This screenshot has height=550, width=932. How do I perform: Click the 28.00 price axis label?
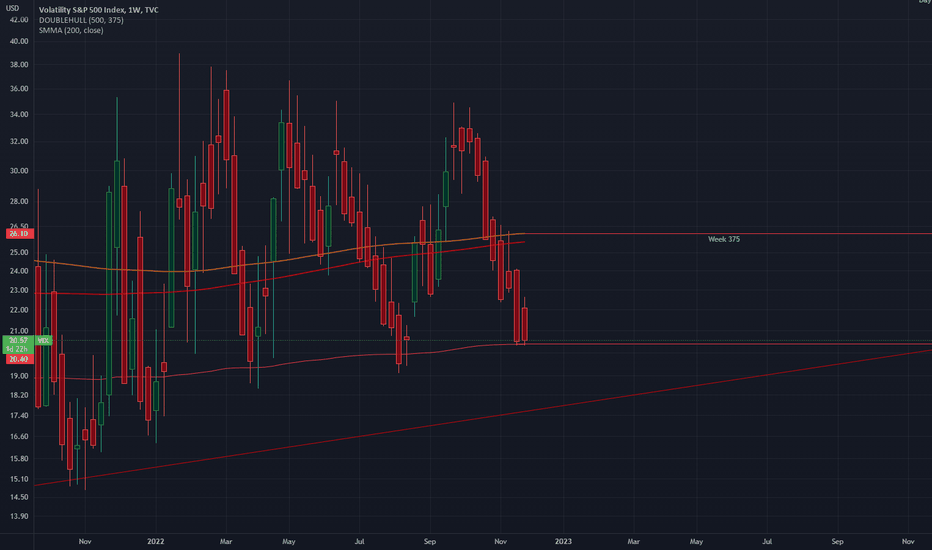click(x=19, y=201)
